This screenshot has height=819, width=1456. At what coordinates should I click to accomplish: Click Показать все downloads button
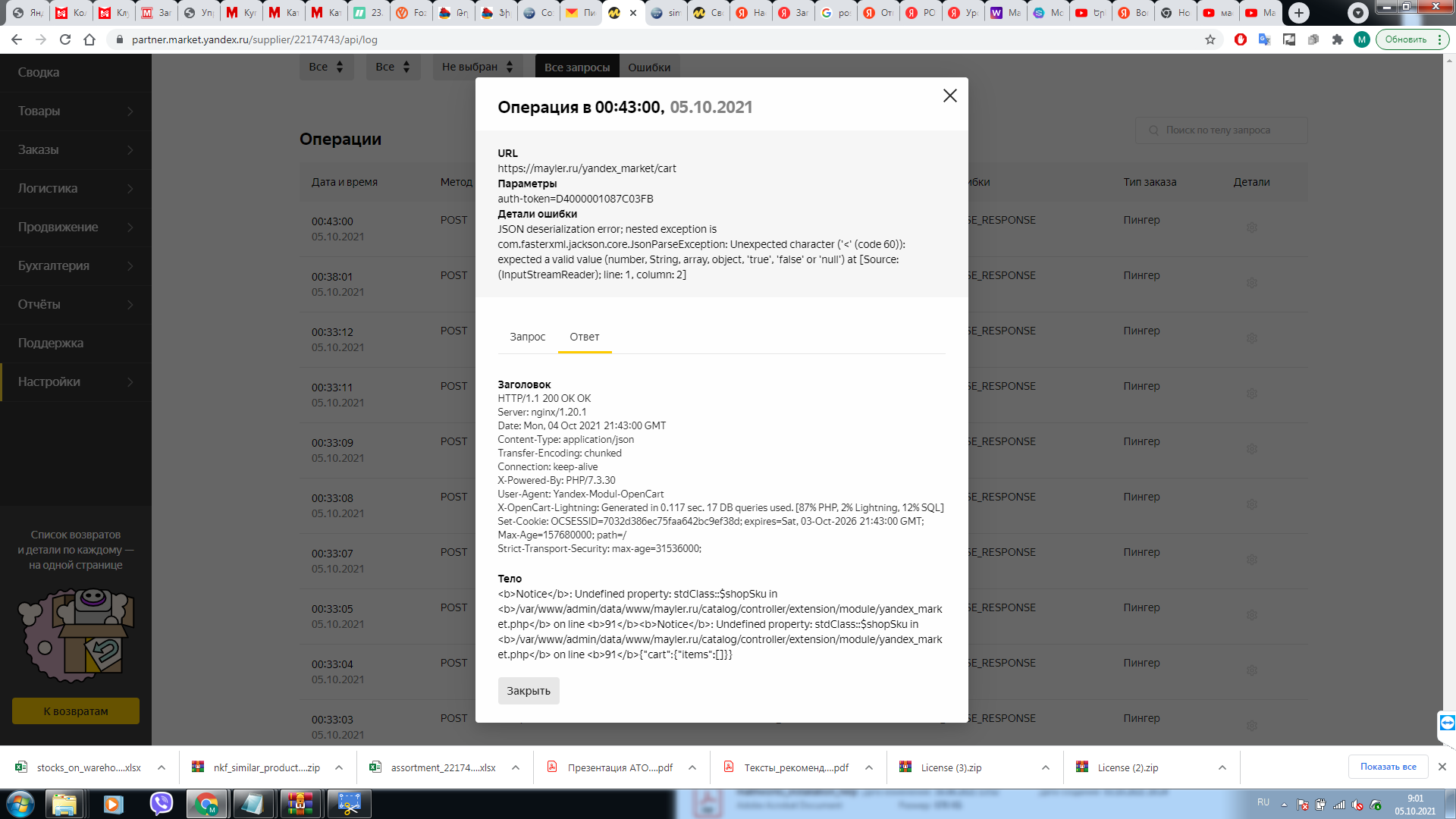pyautogui.click(x=1388, y=767)
